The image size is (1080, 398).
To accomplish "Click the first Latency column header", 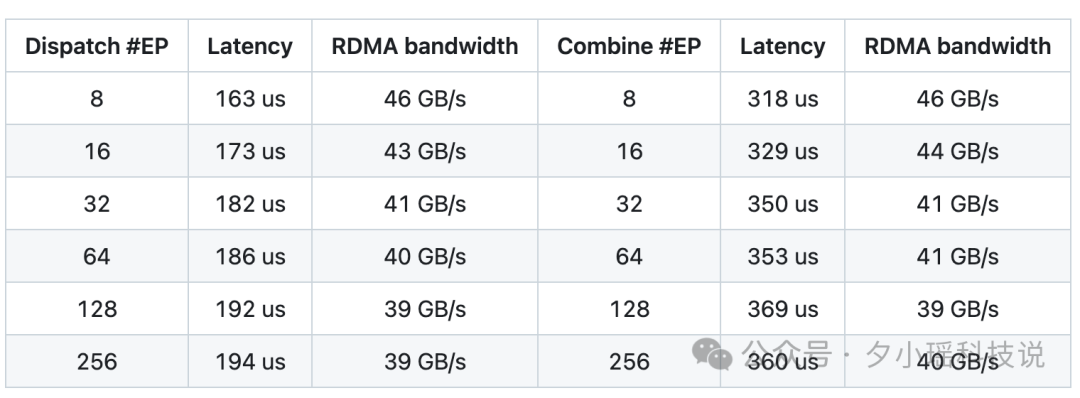I will coord(250,46).
